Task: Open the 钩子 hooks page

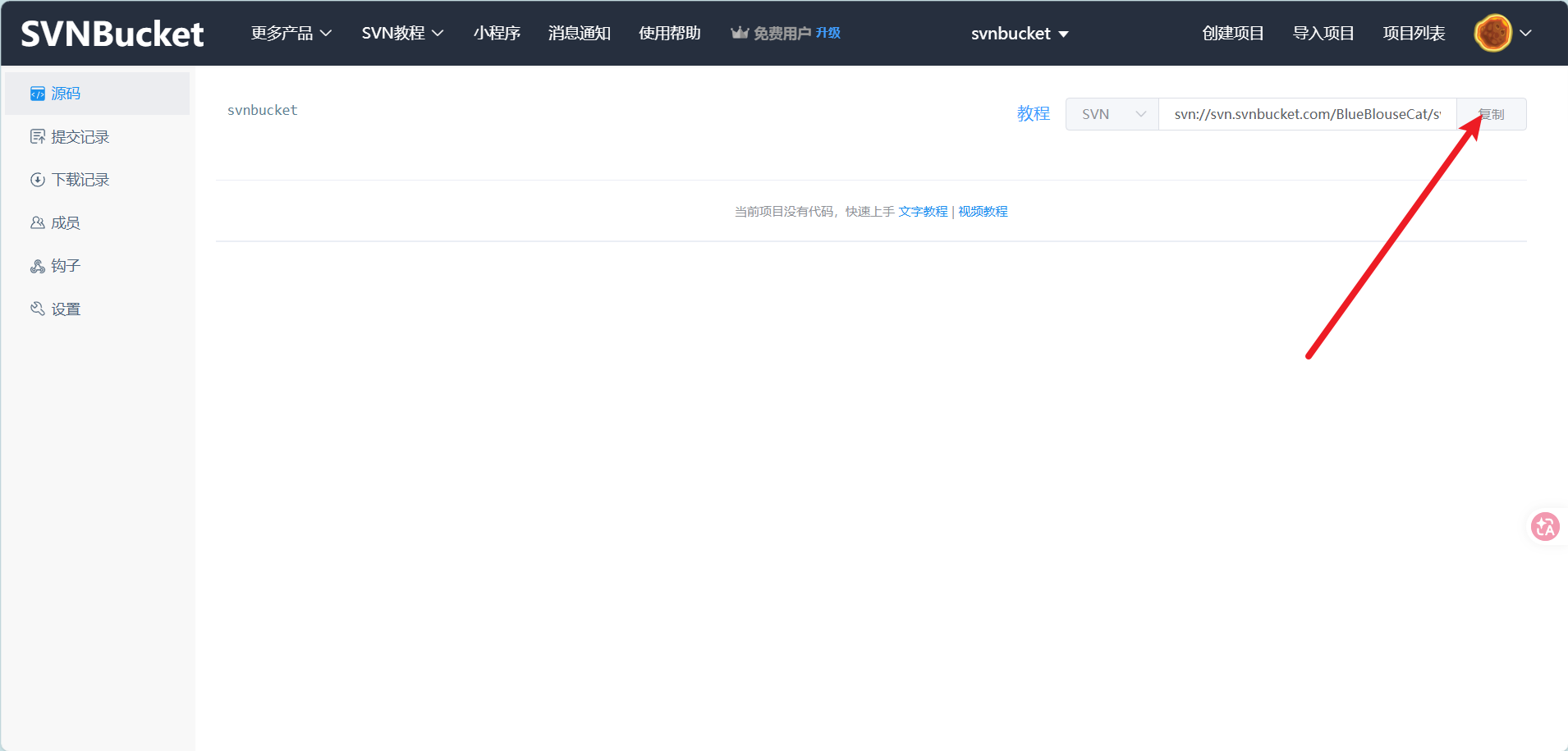Action: 66,266
